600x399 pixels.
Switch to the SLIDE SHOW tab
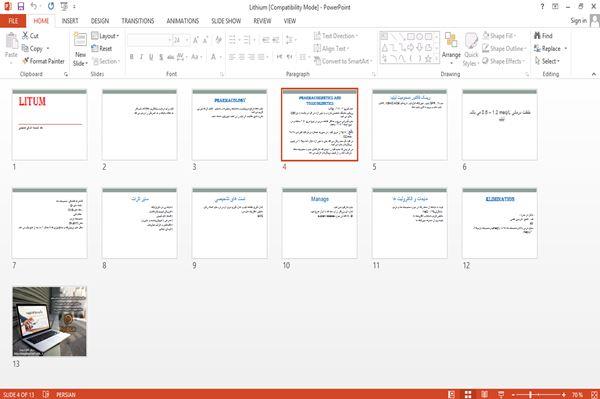tap(226, 21)
